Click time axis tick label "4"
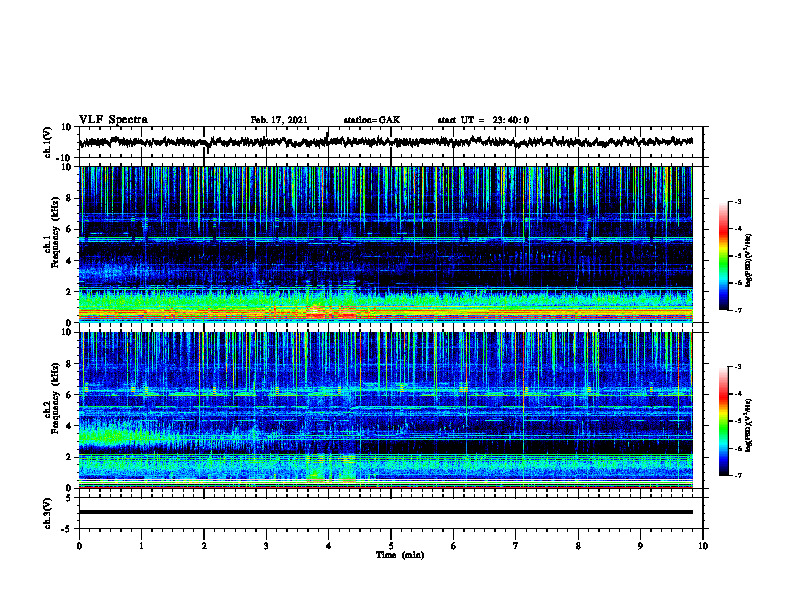 (x=329, y=546)
